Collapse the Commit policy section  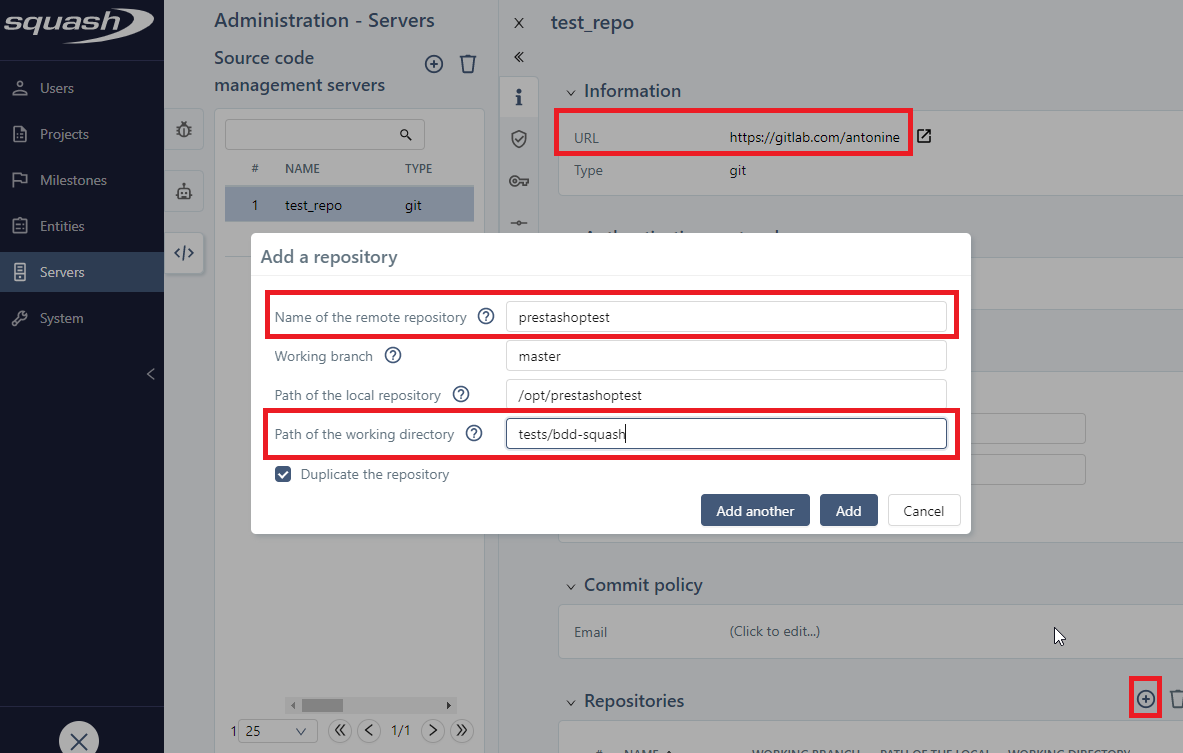pyautogui.click(x=571, y=585)
